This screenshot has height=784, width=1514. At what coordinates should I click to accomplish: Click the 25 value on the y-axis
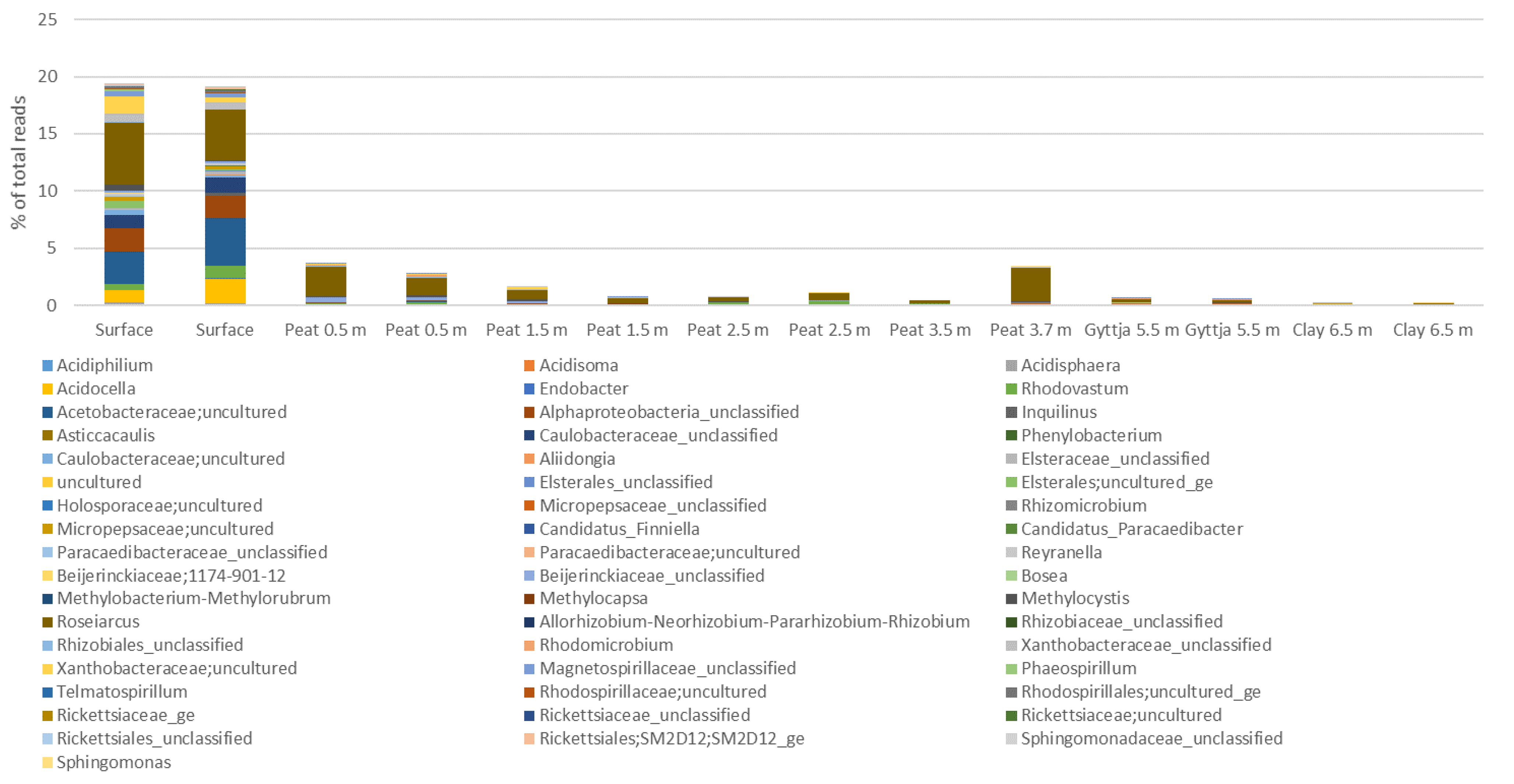click(x=48, y=20)
